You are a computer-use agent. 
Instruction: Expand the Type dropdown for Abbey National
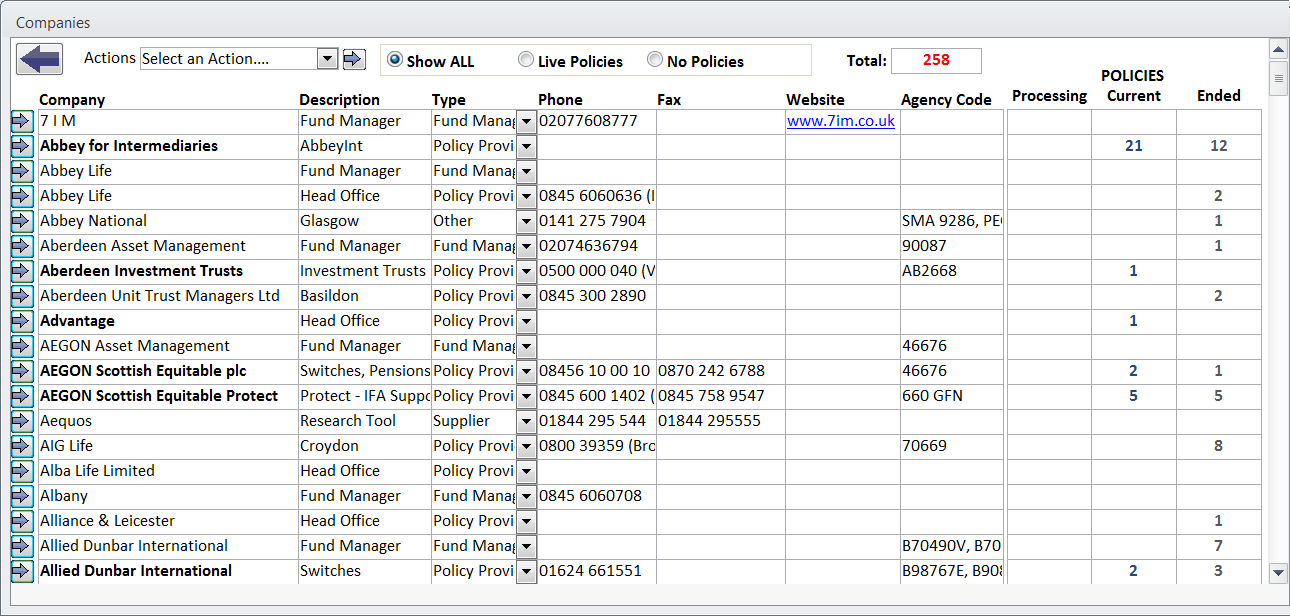pyautogui.click(x=526, y=221)
